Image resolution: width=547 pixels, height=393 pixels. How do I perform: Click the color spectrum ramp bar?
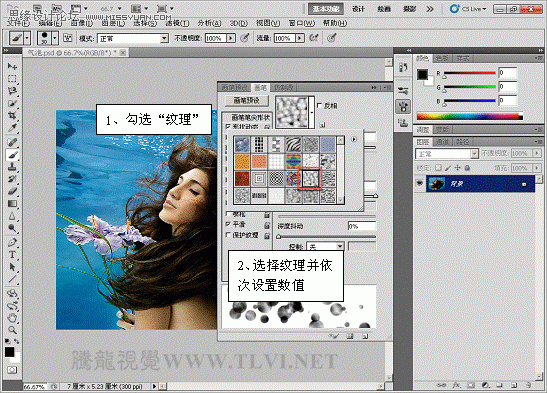pyautogui.click(x=470, y=116)
